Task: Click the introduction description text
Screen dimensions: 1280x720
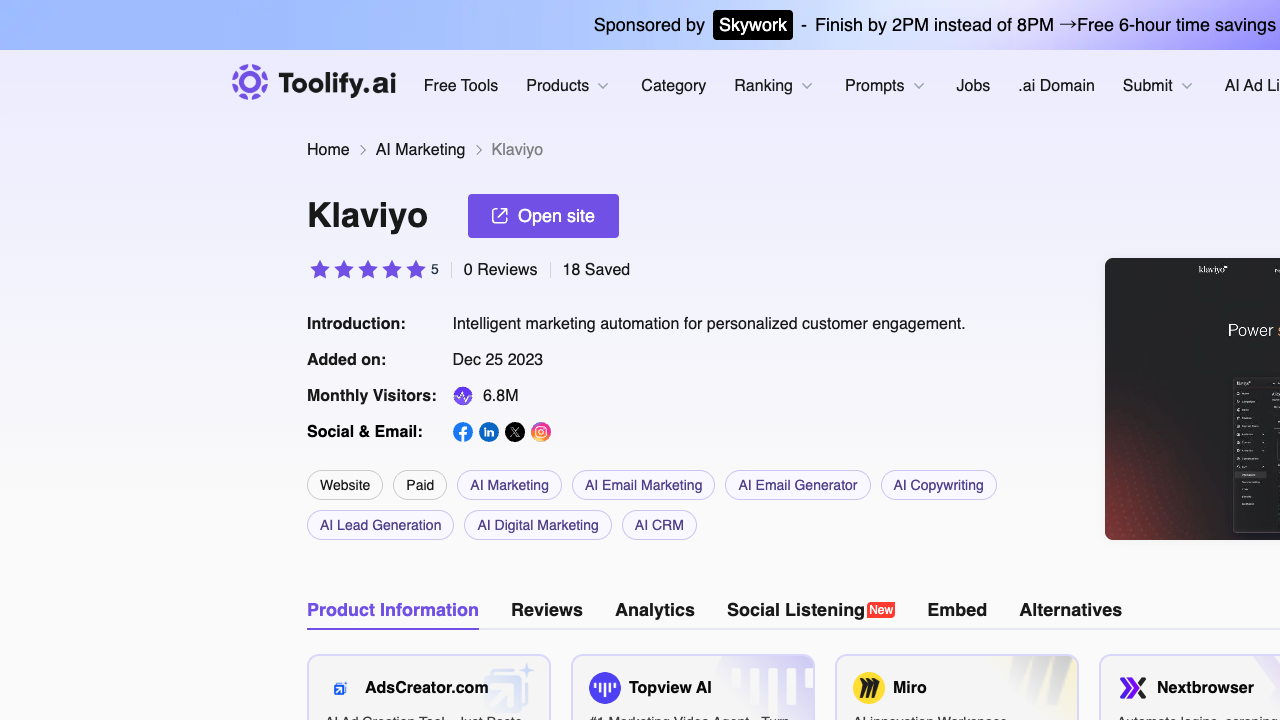Action: (709, 324)
